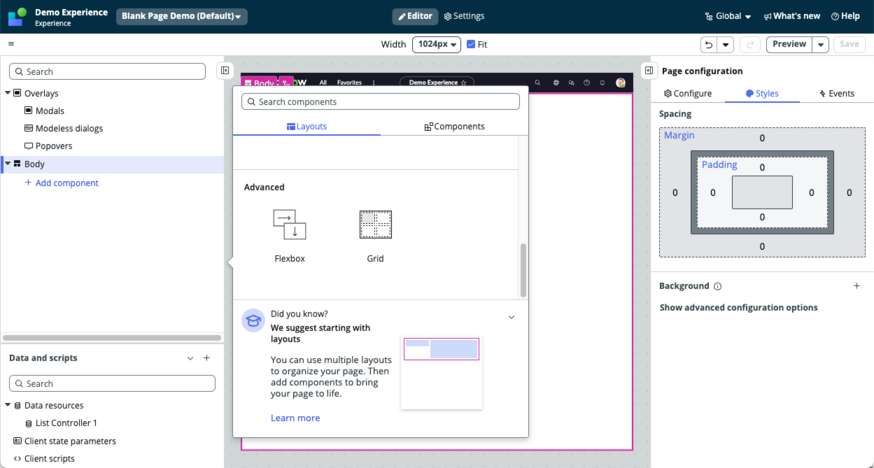The height and width of the screenshot is (468, 874).
Task: Click the kebab menu in the preview header
Action: pos(373,82)
